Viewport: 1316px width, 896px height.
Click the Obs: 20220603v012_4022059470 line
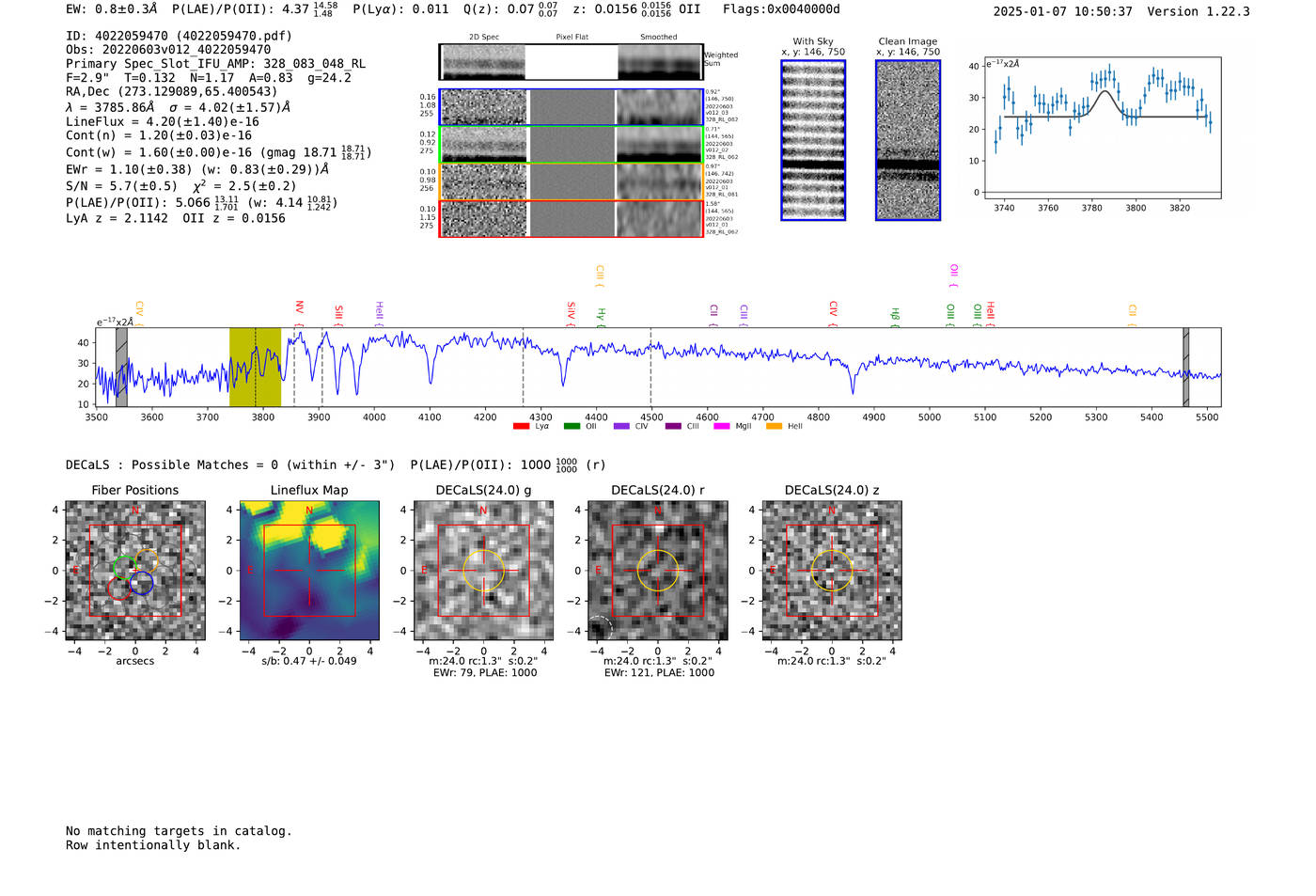point(168,50)
